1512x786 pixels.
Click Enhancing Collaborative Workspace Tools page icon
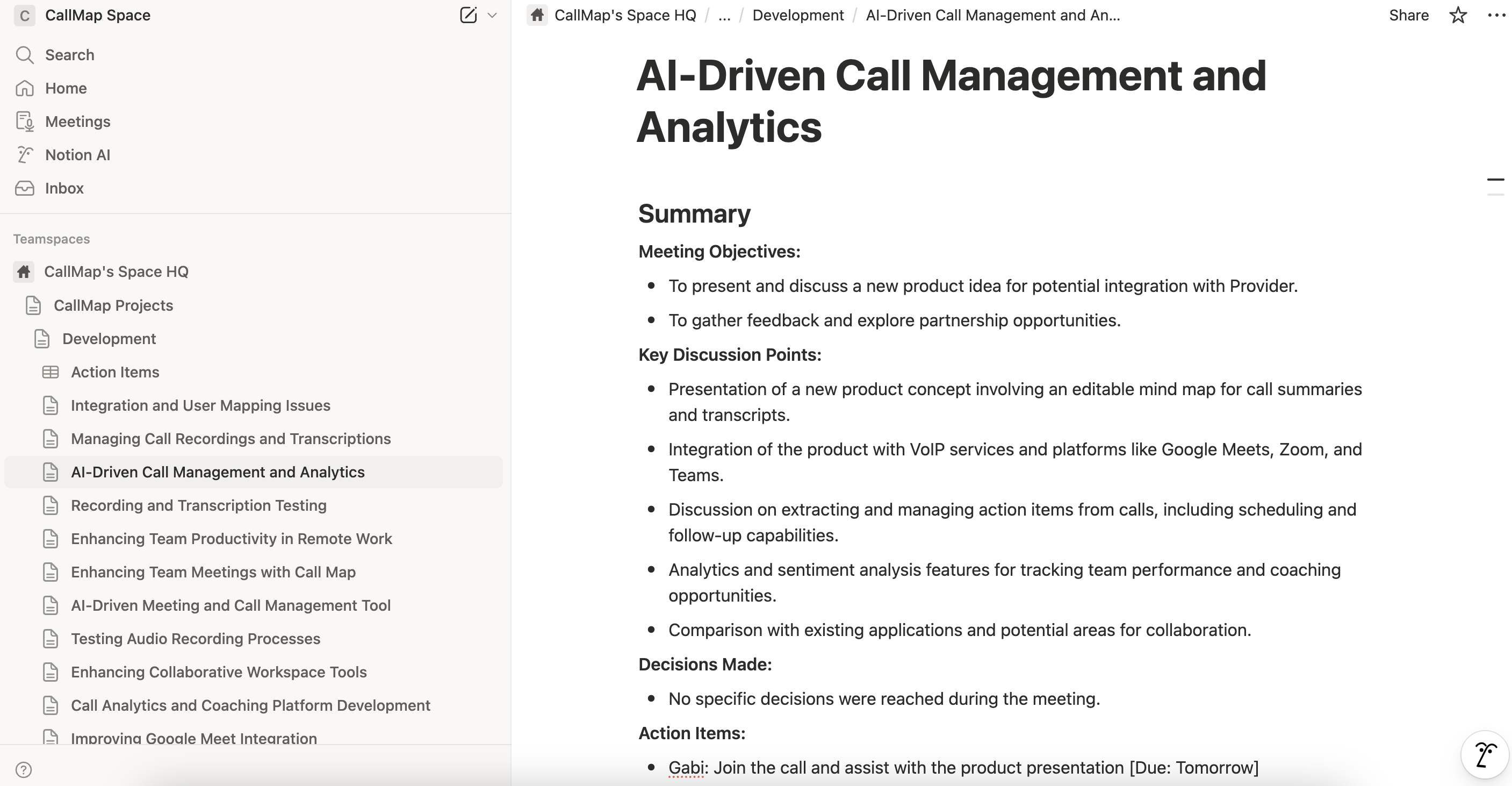point(51,672)
